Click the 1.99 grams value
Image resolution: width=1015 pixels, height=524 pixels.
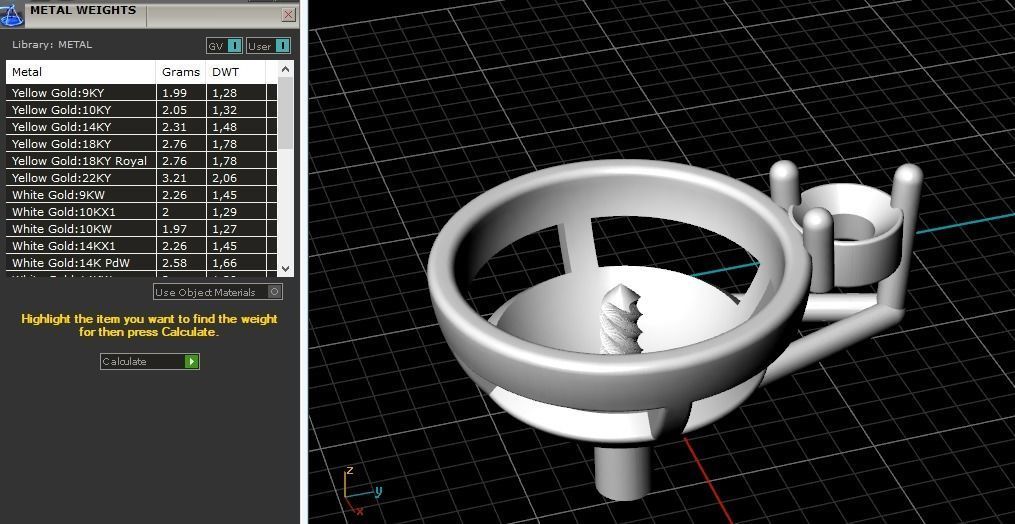pyautogui.click(x=174, y=93)
